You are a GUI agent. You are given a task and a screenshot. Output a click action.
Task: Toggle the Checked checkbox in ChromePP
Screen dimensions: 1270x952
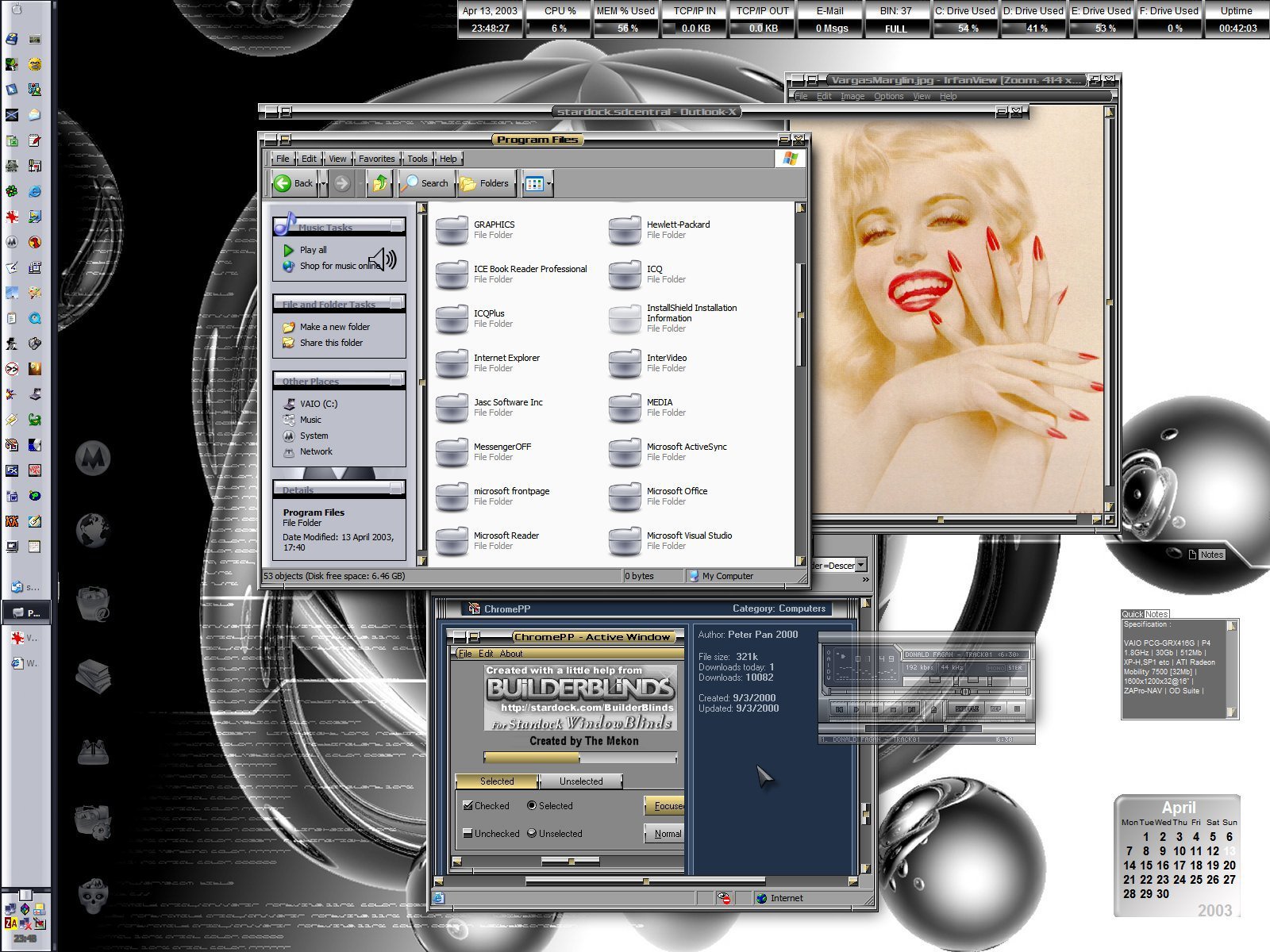click(468, 805)
